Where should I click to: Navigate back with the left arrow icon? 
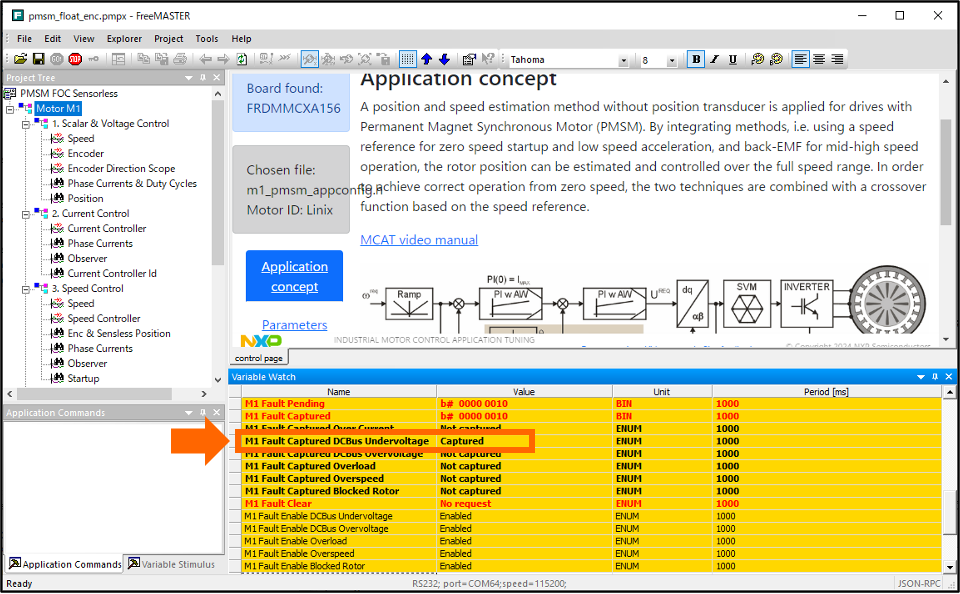pos(206,59)
